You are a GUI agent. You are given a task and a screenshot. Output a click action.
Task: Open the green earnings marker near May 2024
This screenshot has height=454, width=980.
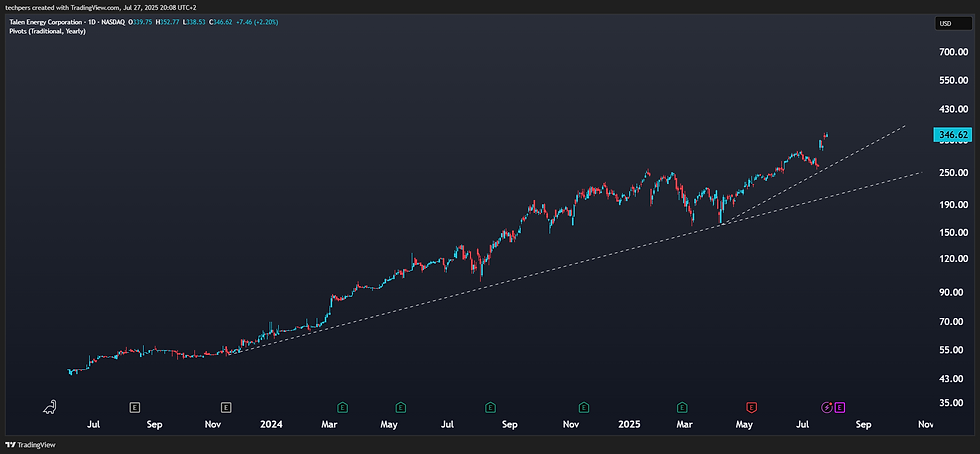[400, 408]
